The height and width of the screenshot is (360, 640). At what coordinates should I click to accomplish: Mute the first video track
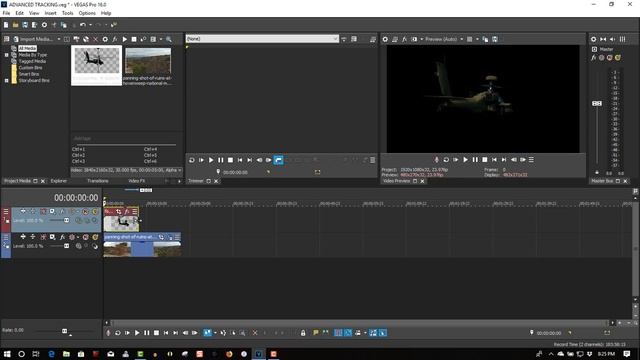pos(85,211)
